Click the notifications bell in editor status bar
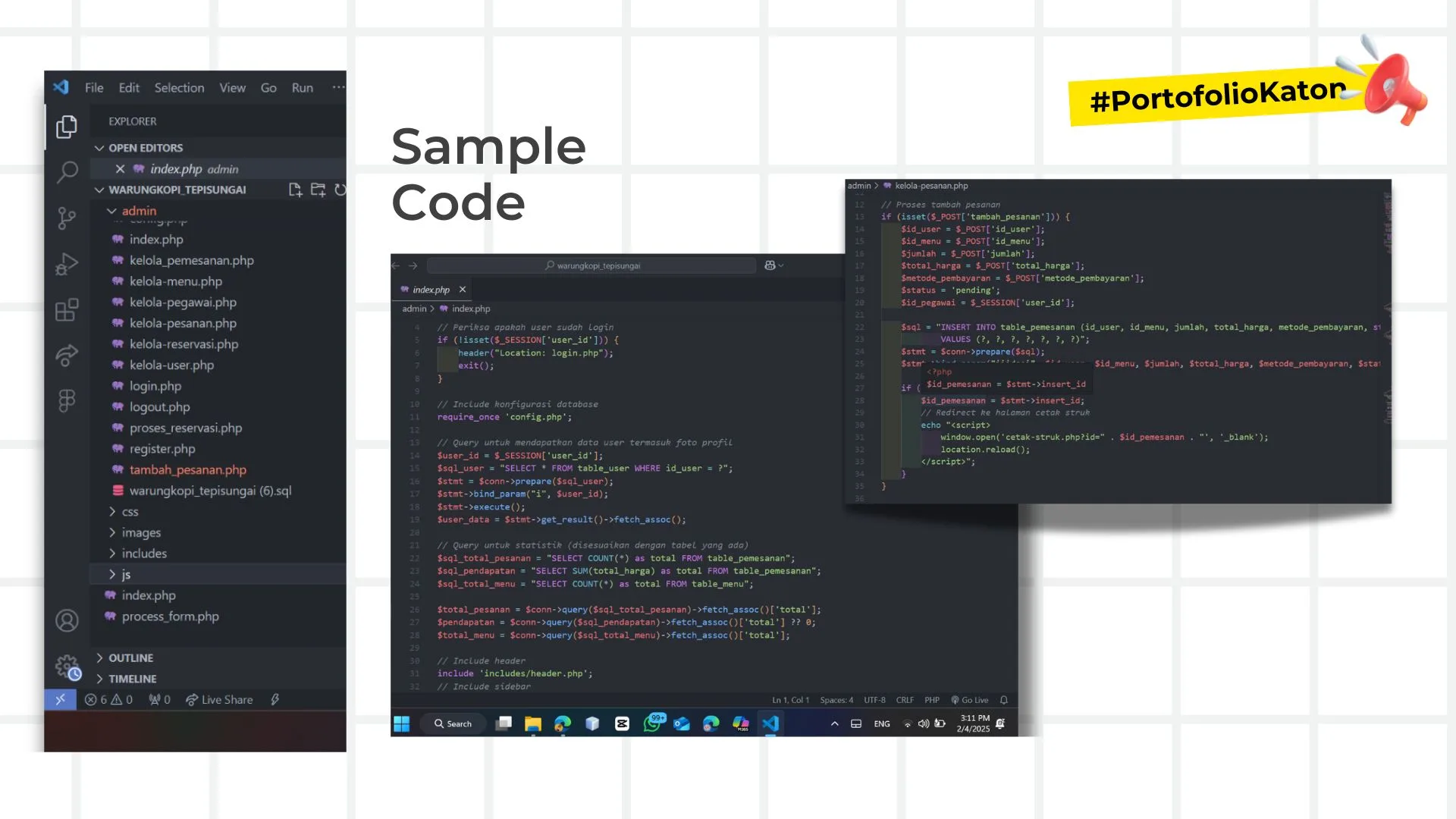The image size is (1456, 819). pyautogui.click(x=1004, y=700)
